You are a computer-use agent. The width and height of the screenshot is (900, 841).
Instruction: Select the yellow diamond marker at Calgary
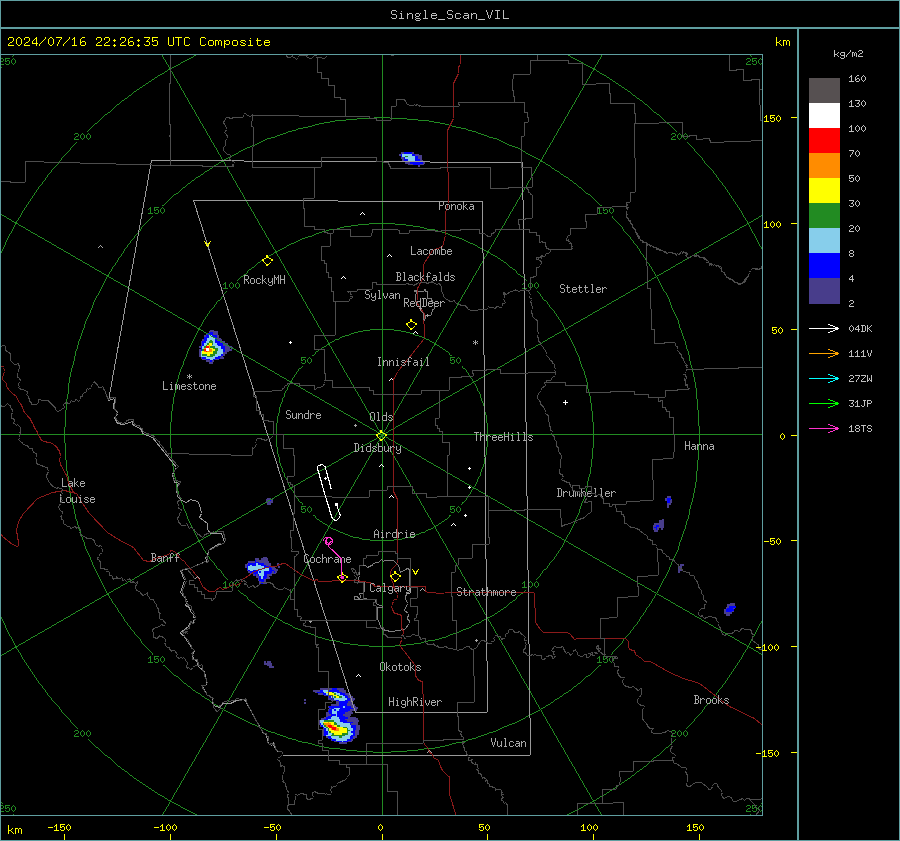395,576
